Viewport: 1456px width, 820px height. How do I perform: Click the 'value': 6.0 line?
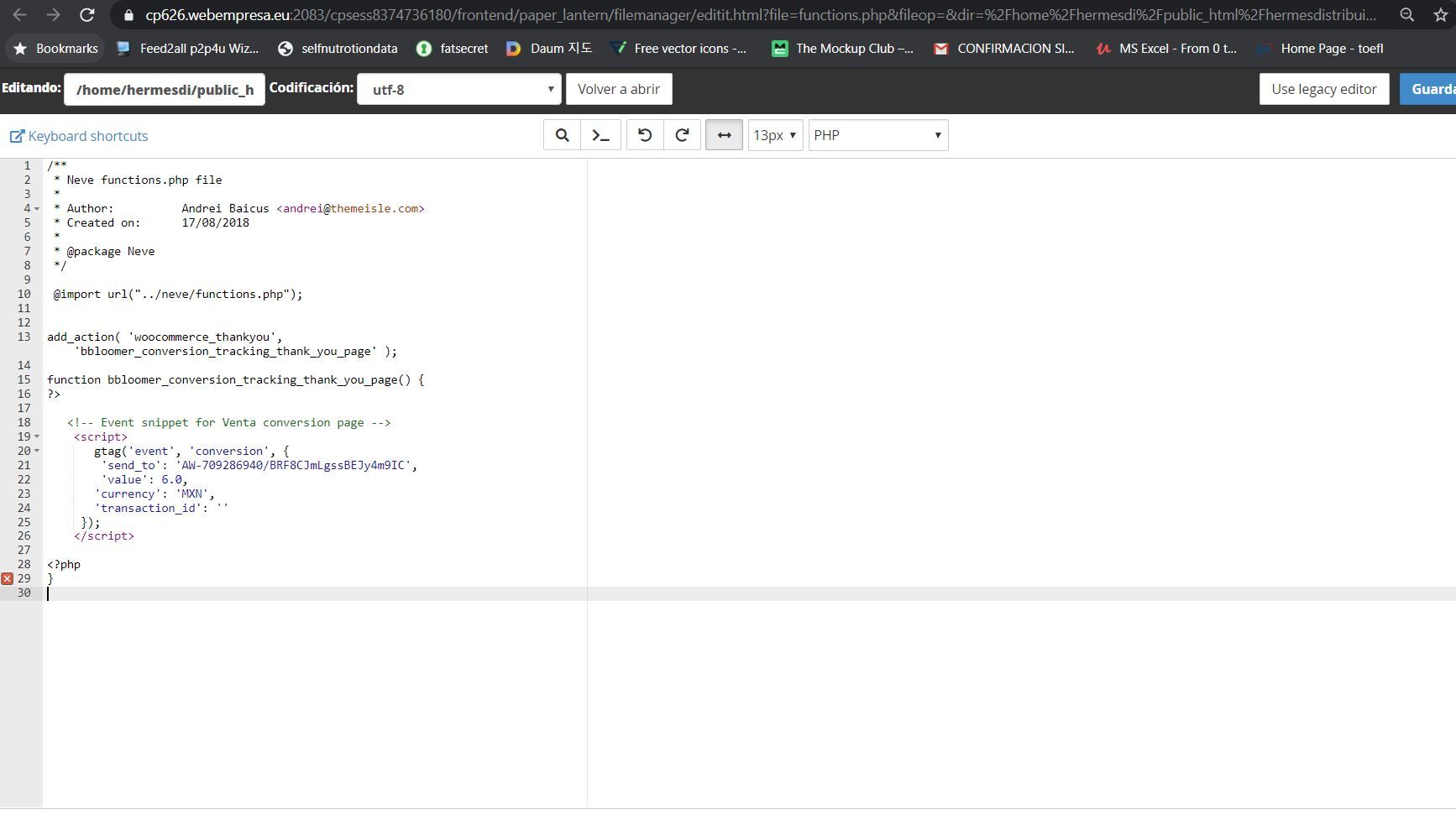pos(144,480)
